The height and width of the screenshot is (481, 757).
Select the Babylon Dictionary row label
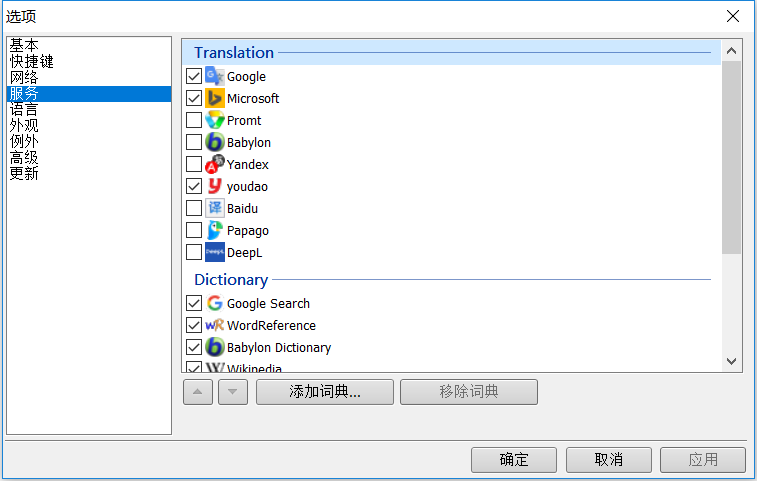click(279, 348)
